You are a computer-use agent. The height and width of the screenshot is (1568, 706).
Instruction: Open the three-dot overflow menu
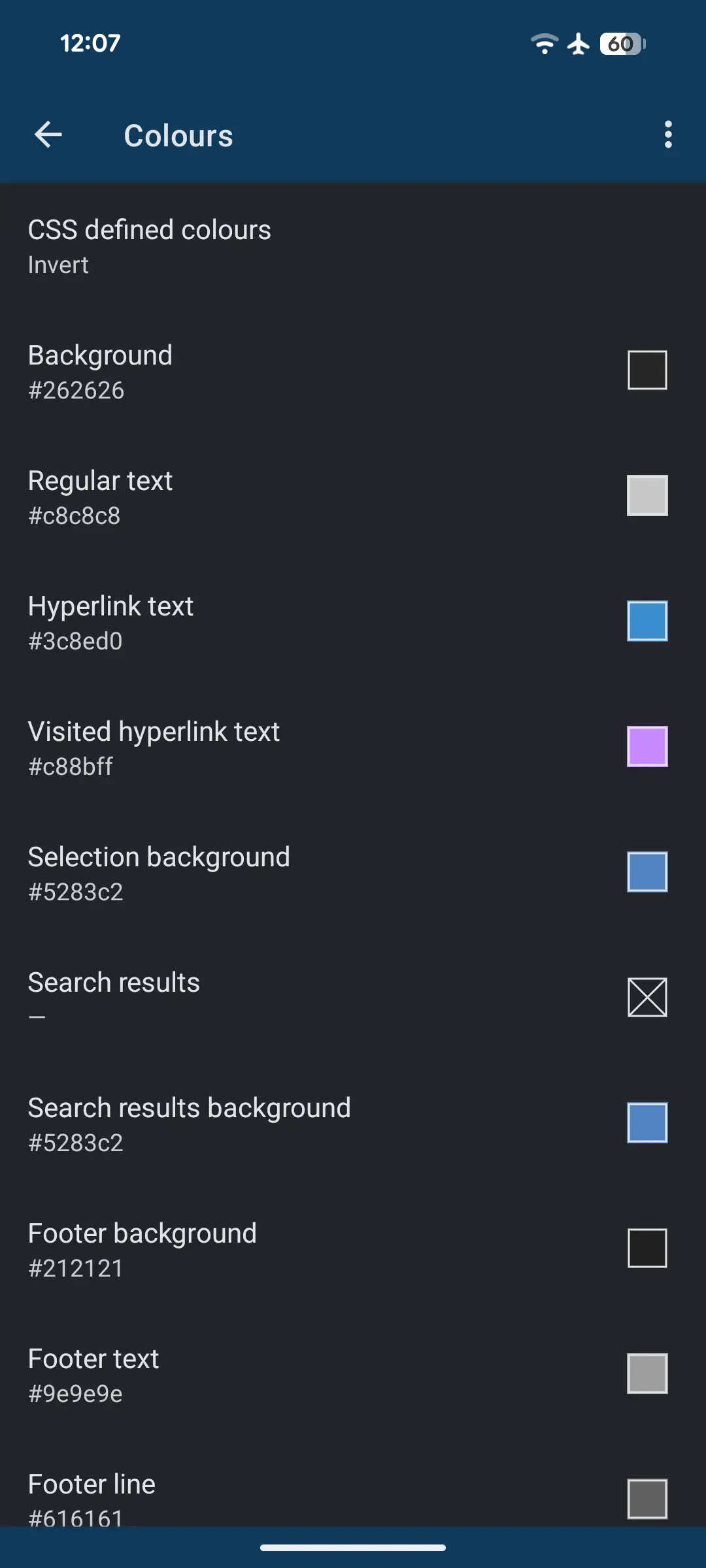667,135
